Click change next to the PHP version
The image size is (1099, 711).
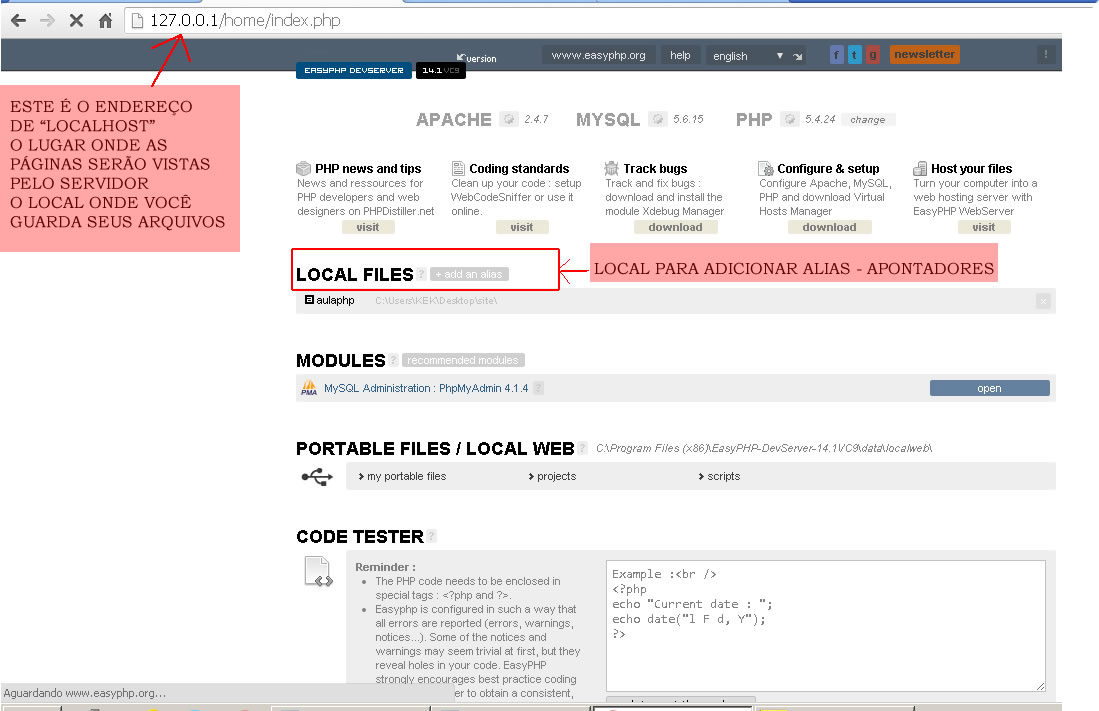(x=868, y=120)
